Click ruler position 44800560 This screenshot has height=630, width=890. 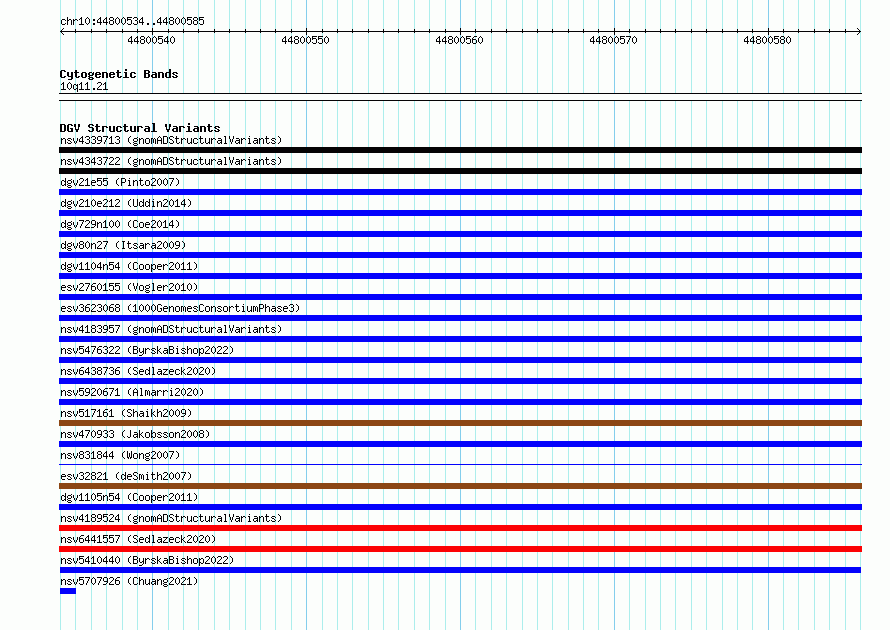[459, 40]
